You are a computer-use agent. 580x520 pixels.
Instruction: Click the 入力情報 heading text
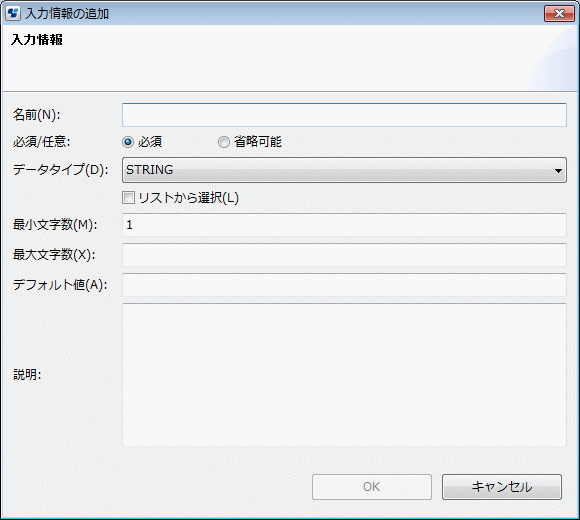point(37,40)
